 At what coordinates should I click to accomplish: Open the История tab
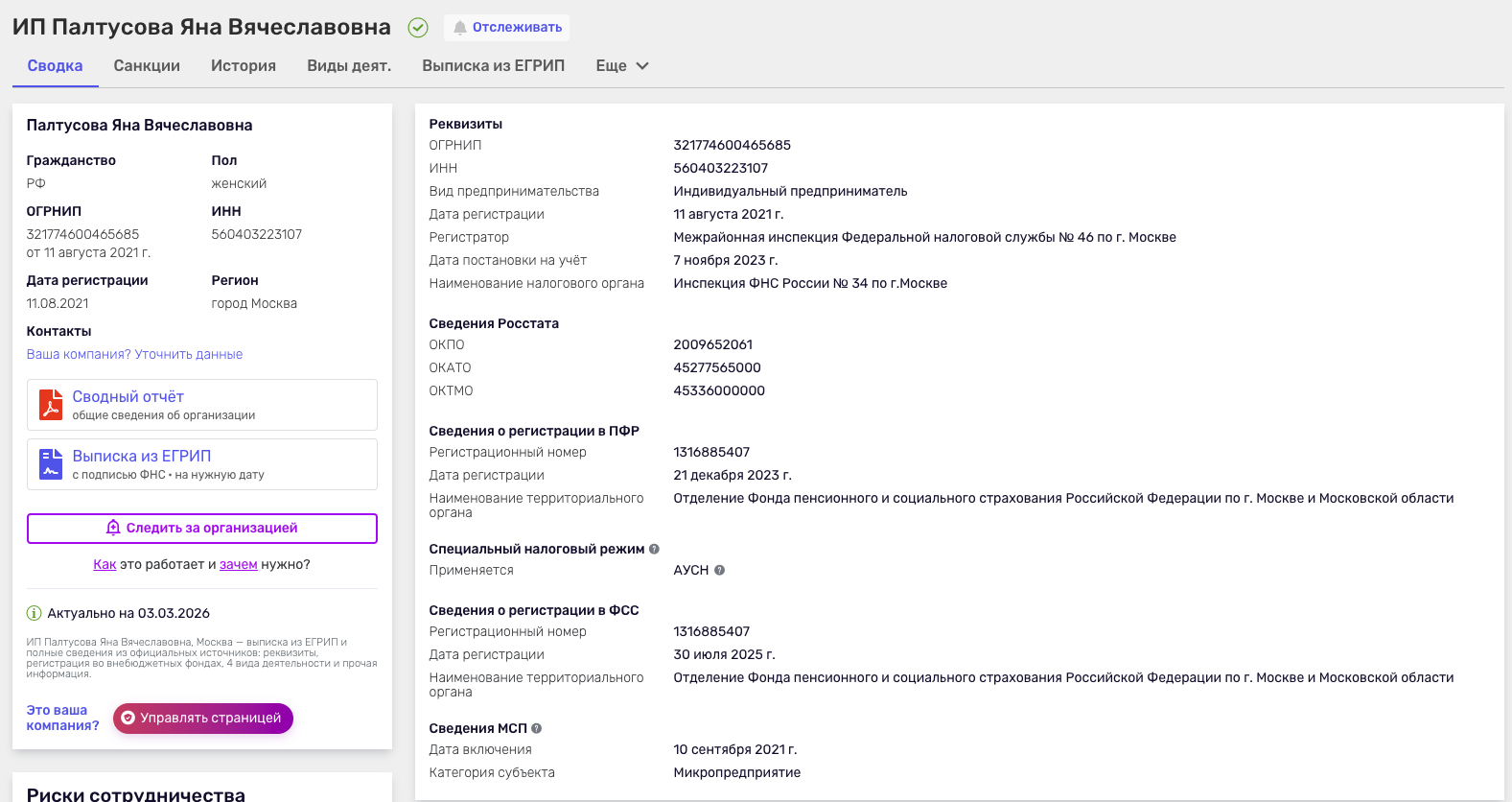244,66
